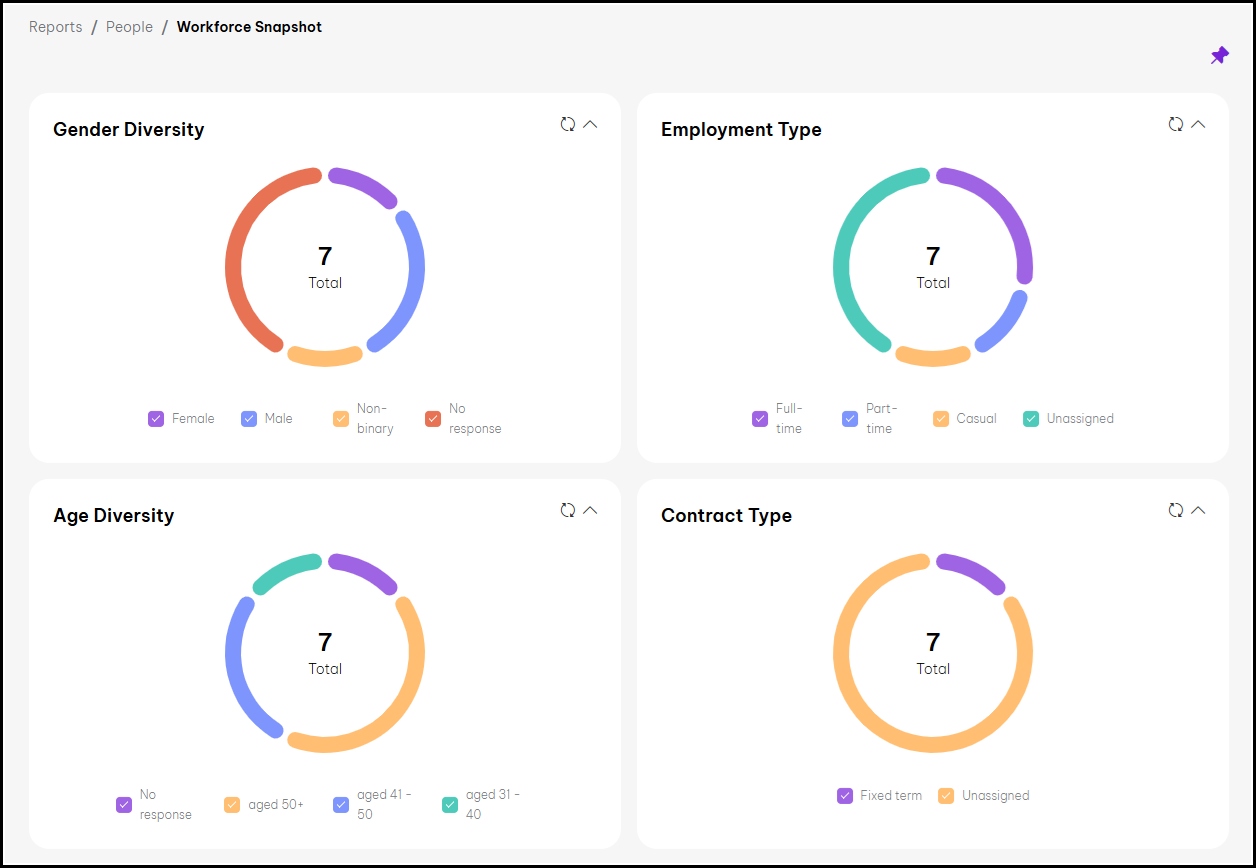Viewport: 1256px width, 868px height.
Task: Toggle the Fixed term checkbox
Action: coord(845,796)
